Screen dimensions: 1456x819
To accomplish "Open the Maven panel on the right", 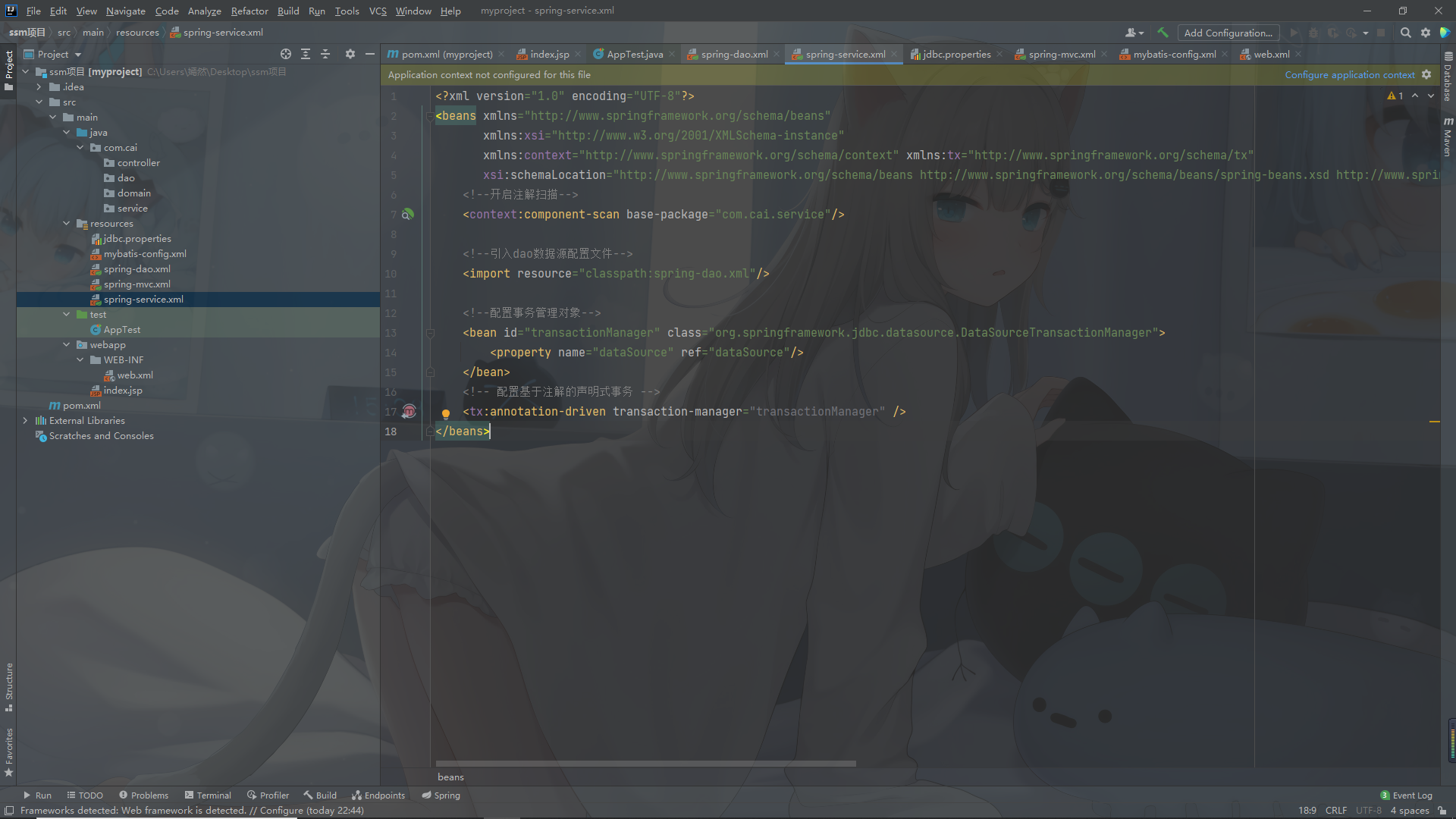I will pos(1448,136).
